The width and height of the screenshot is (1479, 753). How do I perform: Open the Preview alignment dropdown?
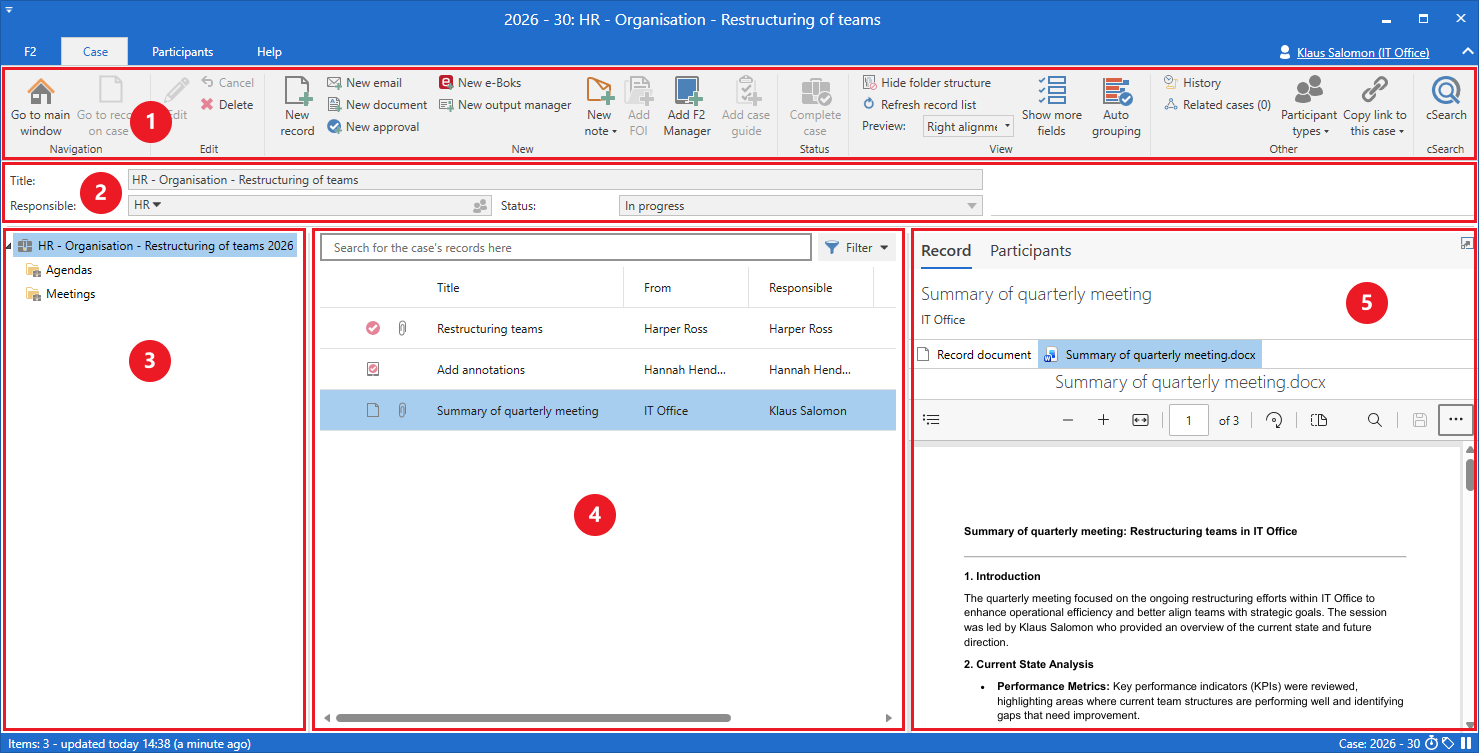(x=968, y=127)
